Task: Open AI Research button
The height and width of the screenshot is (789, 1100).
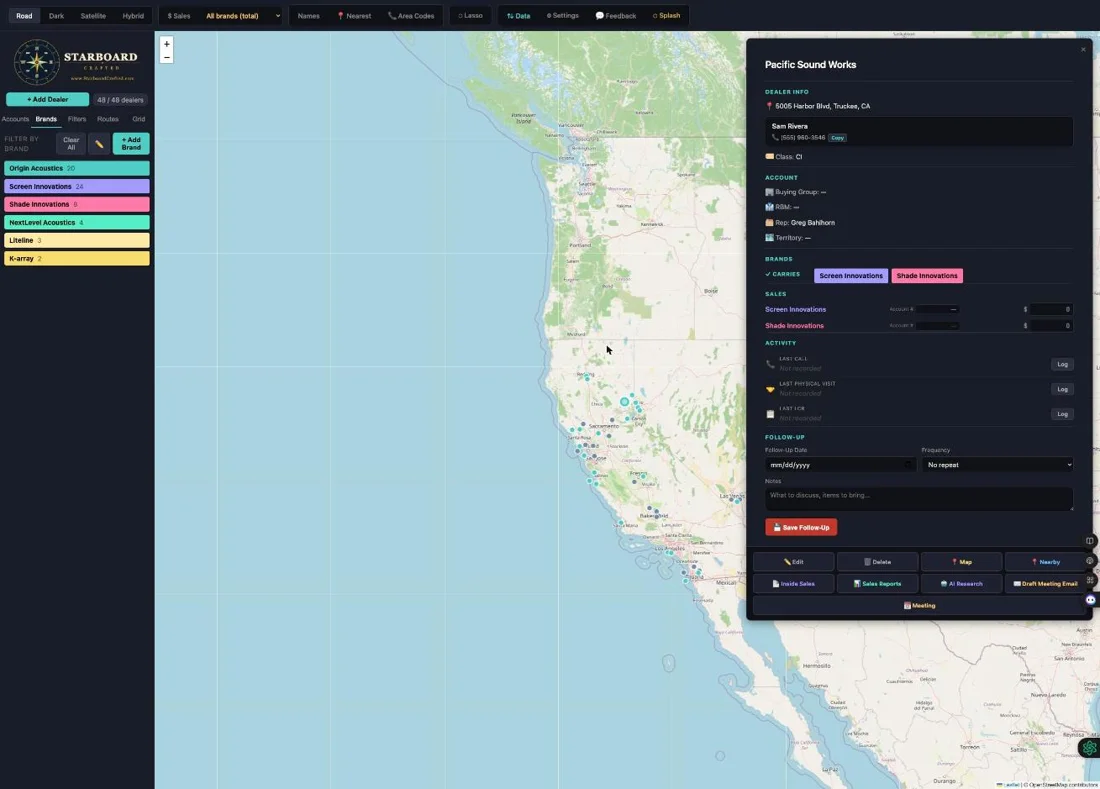Action: (x=961, y=584)
